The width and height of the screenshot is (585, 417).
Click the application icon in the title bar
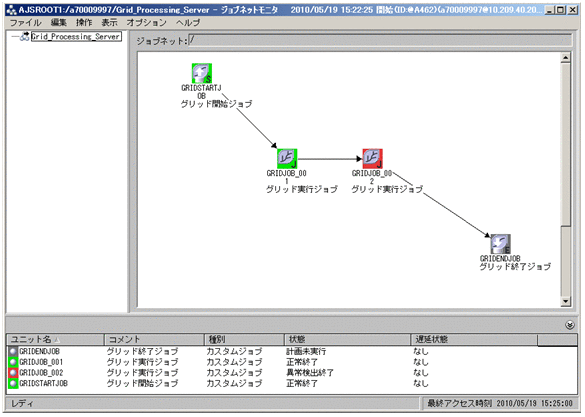(12, 10)
